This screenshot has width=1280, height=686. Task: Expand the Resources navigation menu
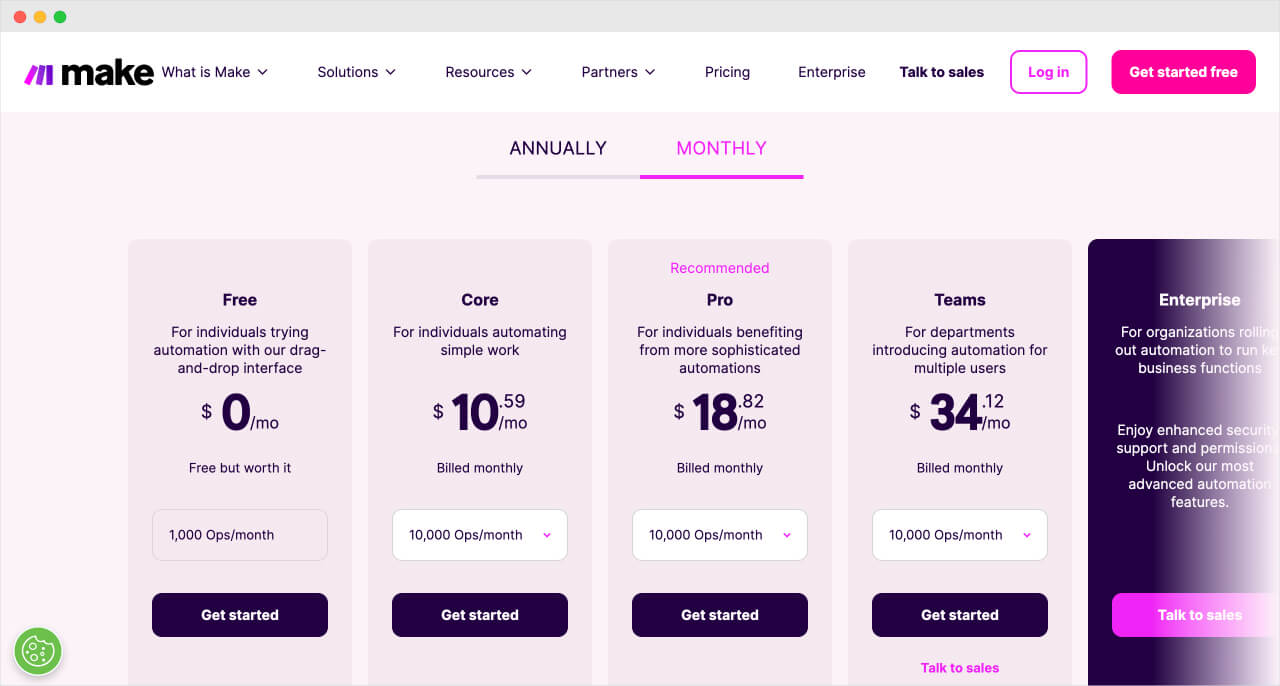click(x=488, y=71)
